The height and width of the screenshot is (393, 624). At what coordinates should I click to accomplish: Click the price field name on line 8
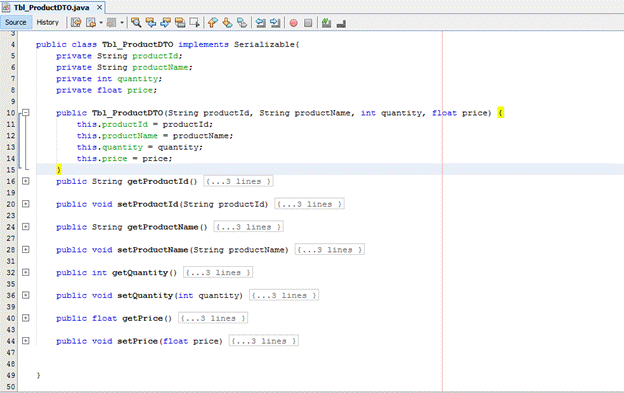click(140, 90)
